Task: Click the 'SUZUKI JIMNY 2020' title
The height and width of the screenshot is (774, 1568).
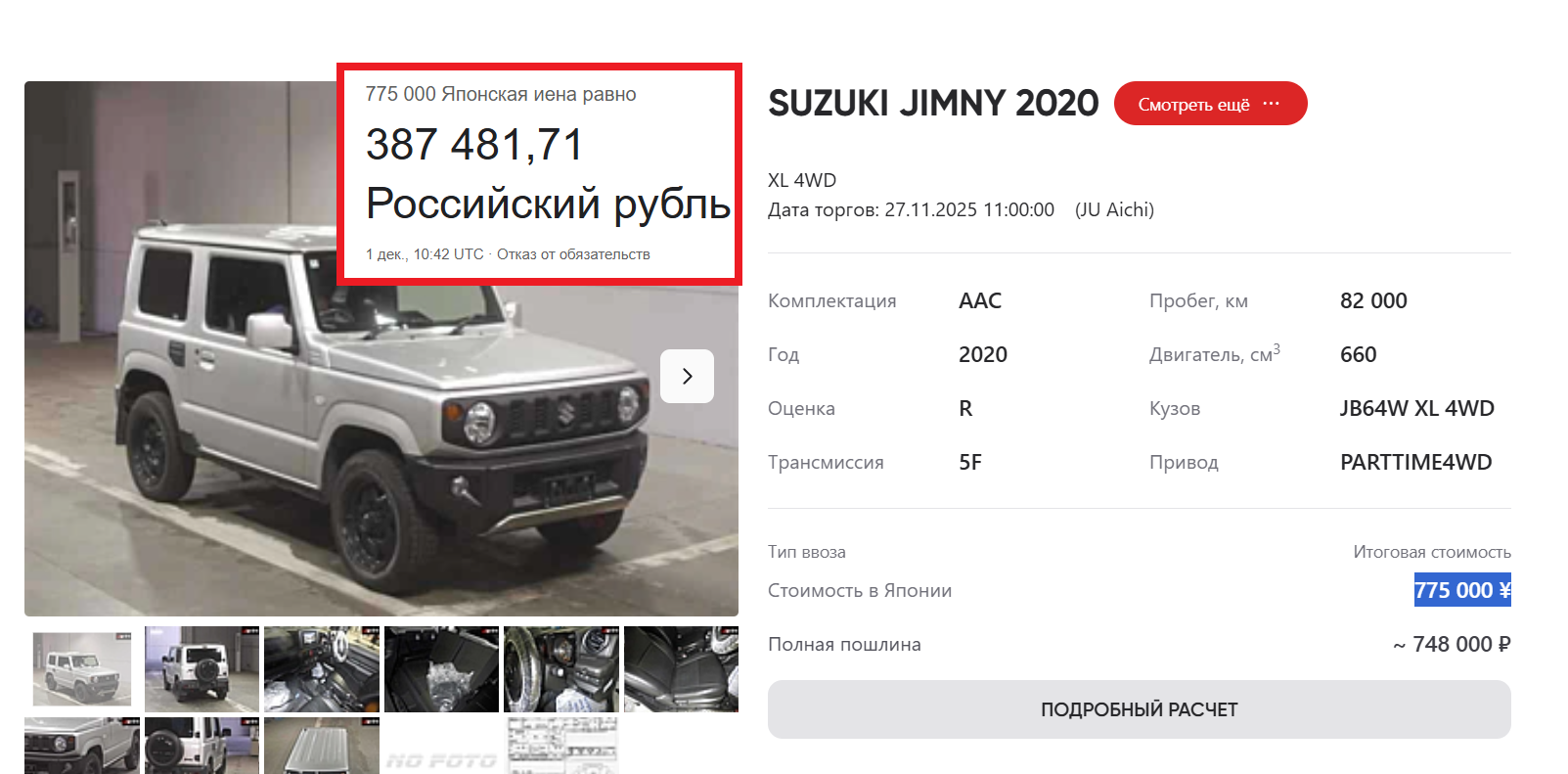Action: [933, 103]
